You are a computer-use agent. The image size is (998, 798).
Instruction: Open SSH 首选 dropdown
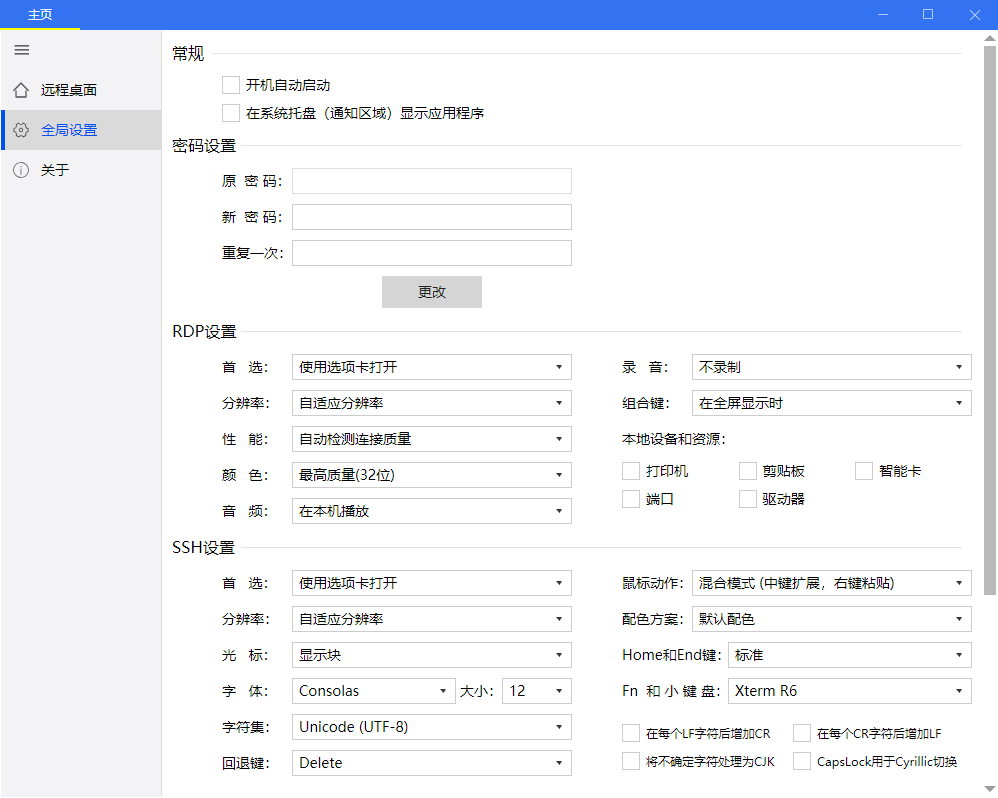[432, 583]
